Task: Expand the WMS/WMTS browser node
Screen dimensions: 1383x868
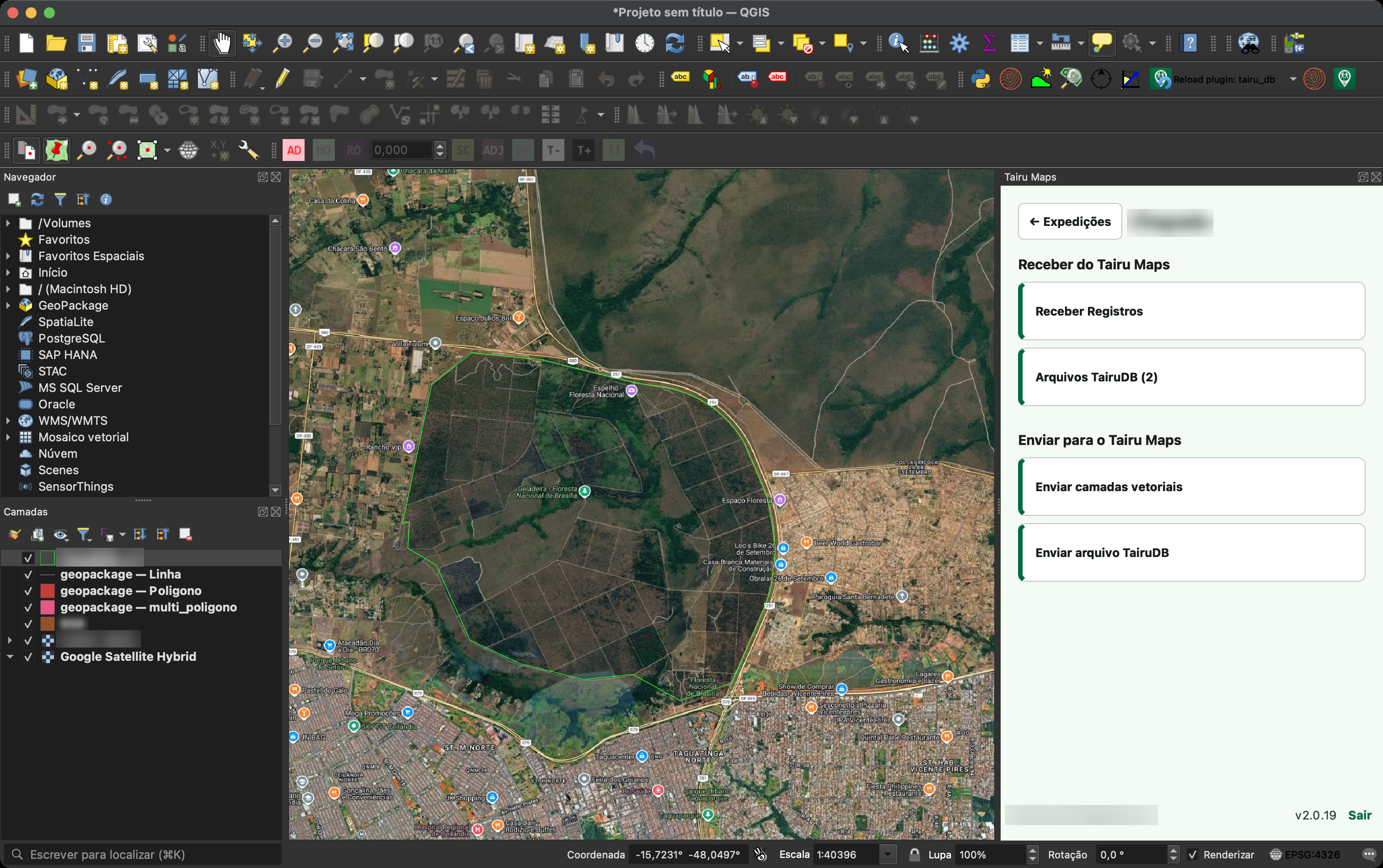Action: click(8, 421)
